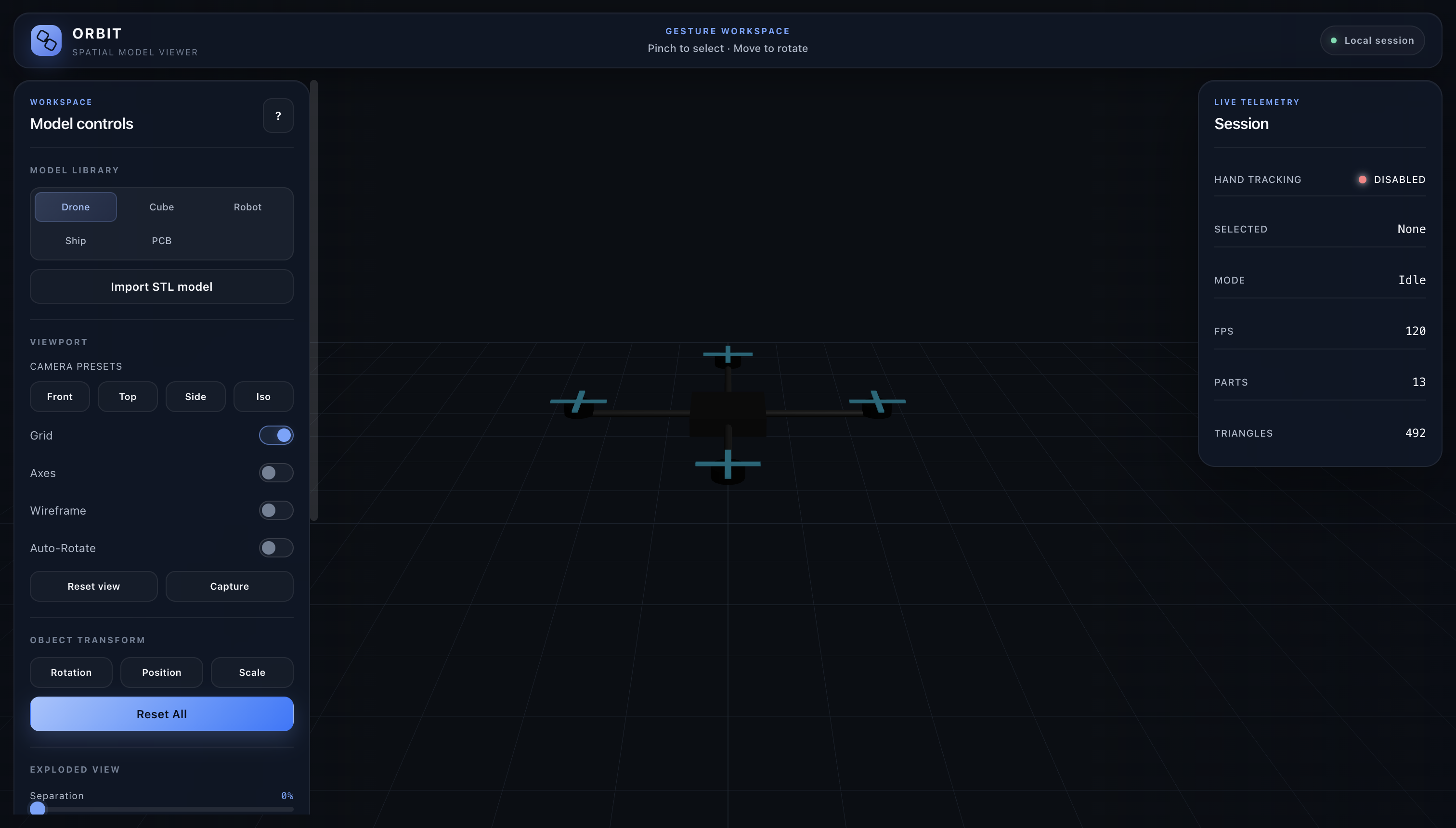This screenshot has height=828, width=1456.
Task: Click 'Pinch to select · Move to rotate' hint
Action: (x=728, y=48)
